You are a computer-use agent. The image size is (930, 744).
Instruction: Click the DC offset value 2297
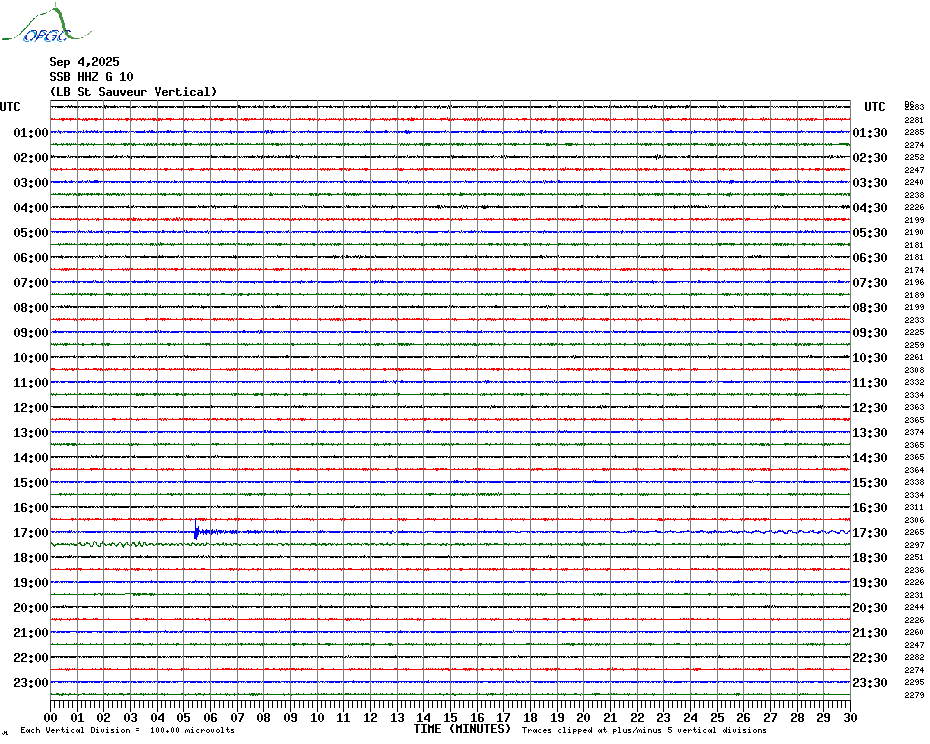914,545
